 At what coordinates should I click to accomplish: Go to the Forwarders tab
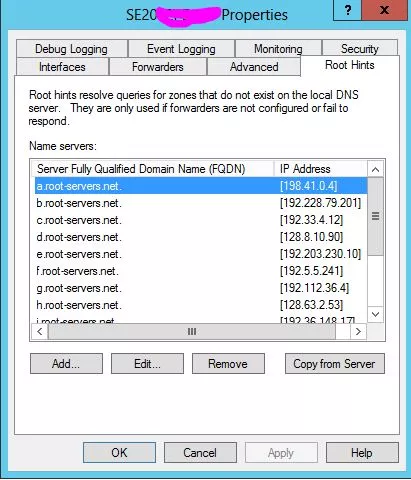[158, 67]
